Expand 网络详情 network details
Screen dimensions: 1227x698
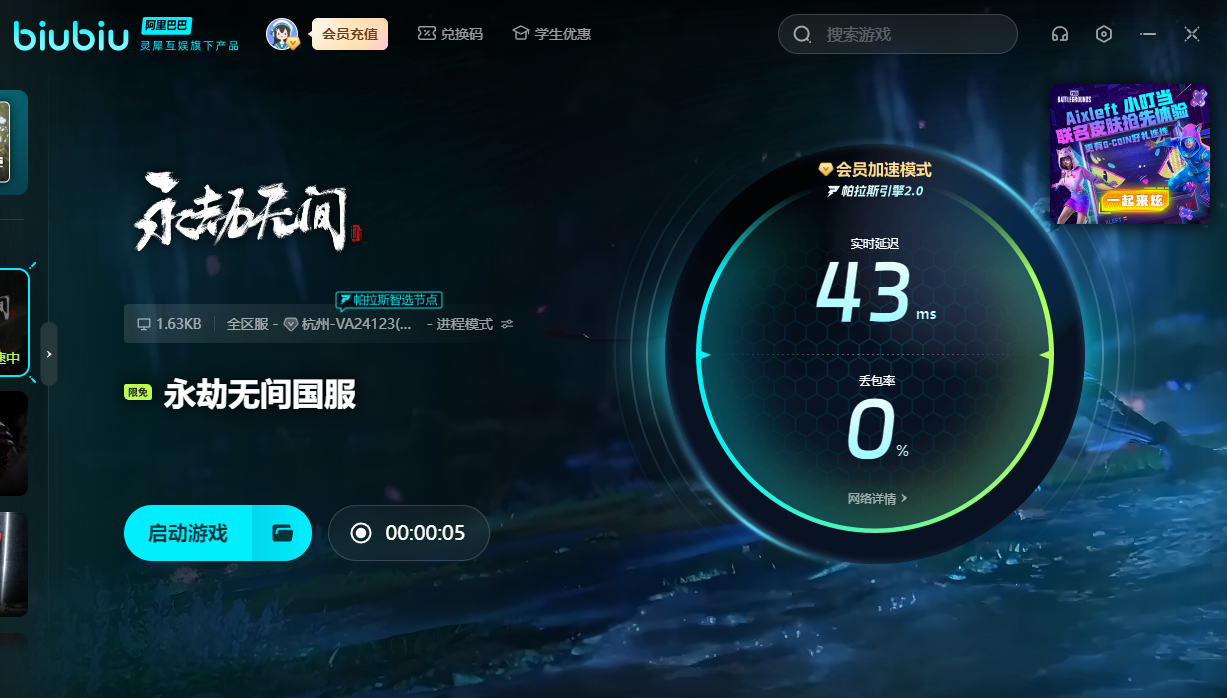click(877, 498)
